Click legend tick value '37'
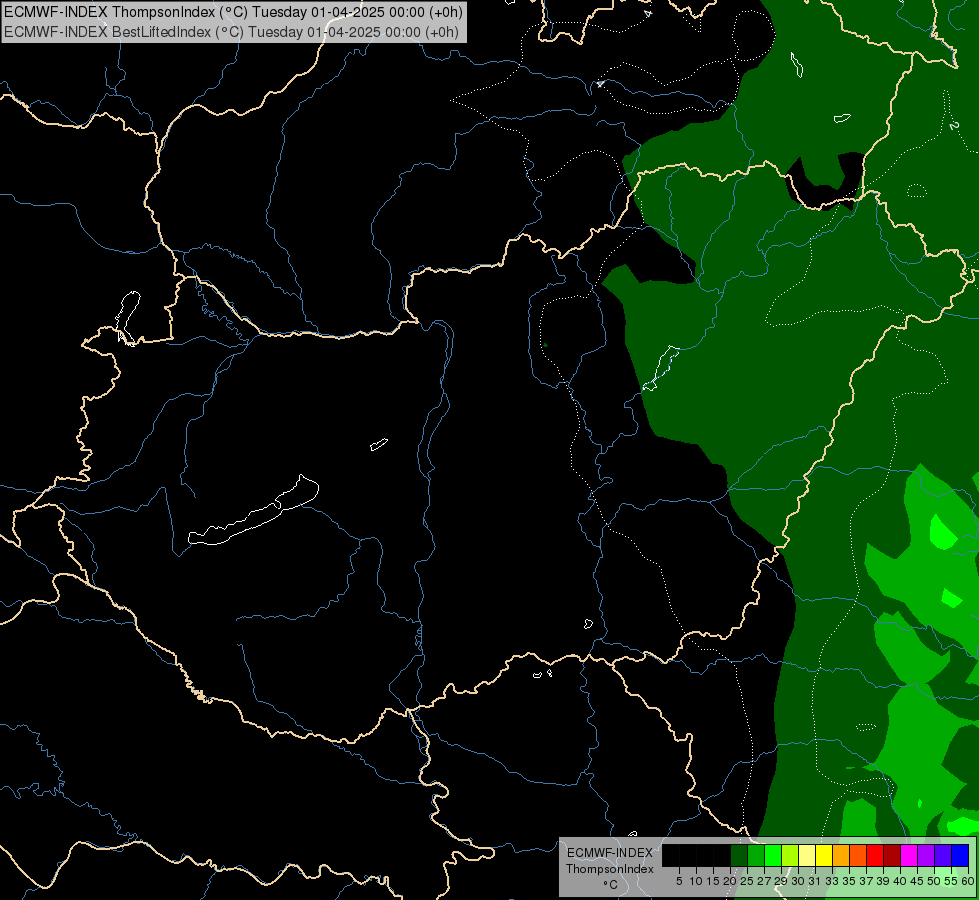979x900 pixels. (866, 881)
